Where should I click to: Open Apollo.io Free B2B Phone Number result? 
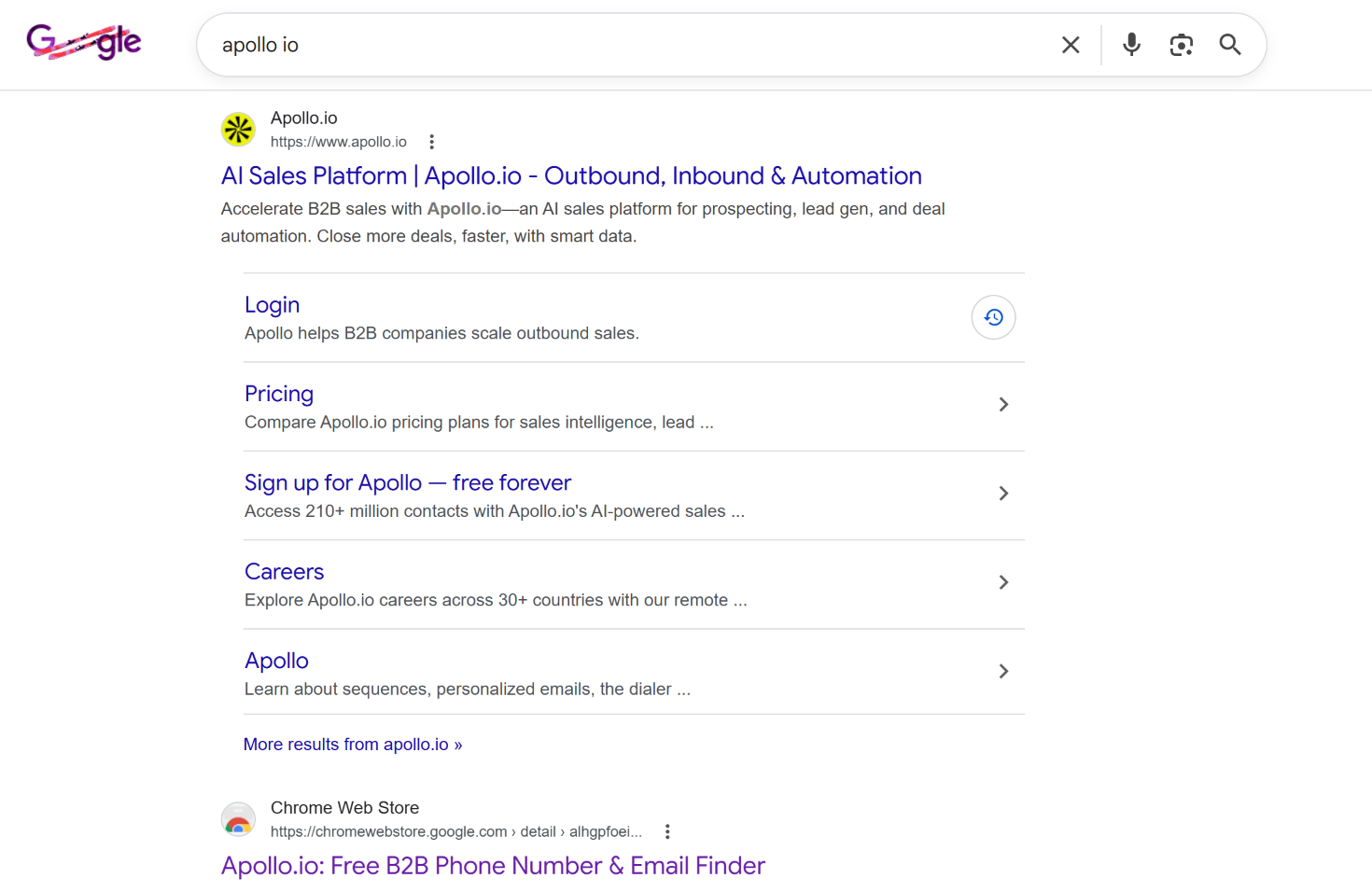click(x=493, y=866)
